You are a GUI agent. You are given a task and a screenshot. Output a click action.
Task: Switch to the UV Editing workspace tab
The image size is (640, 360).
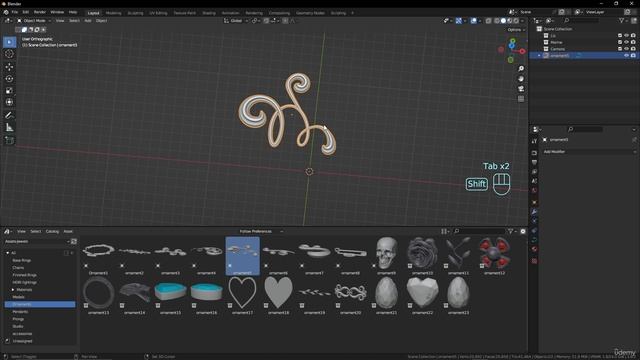coord(158,13)
